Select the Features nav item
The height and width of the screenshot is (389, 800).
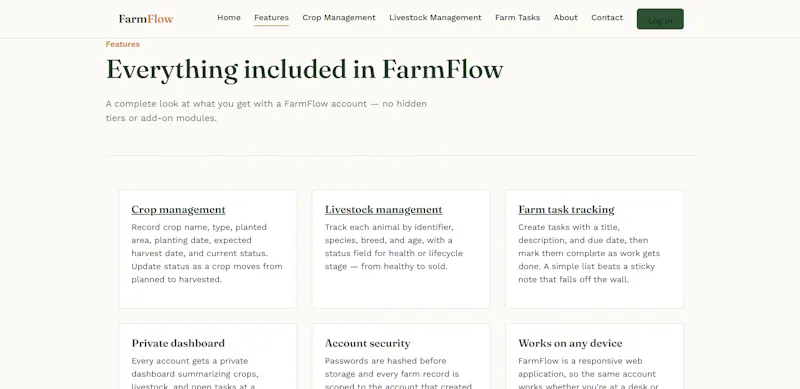pos(271,17)
